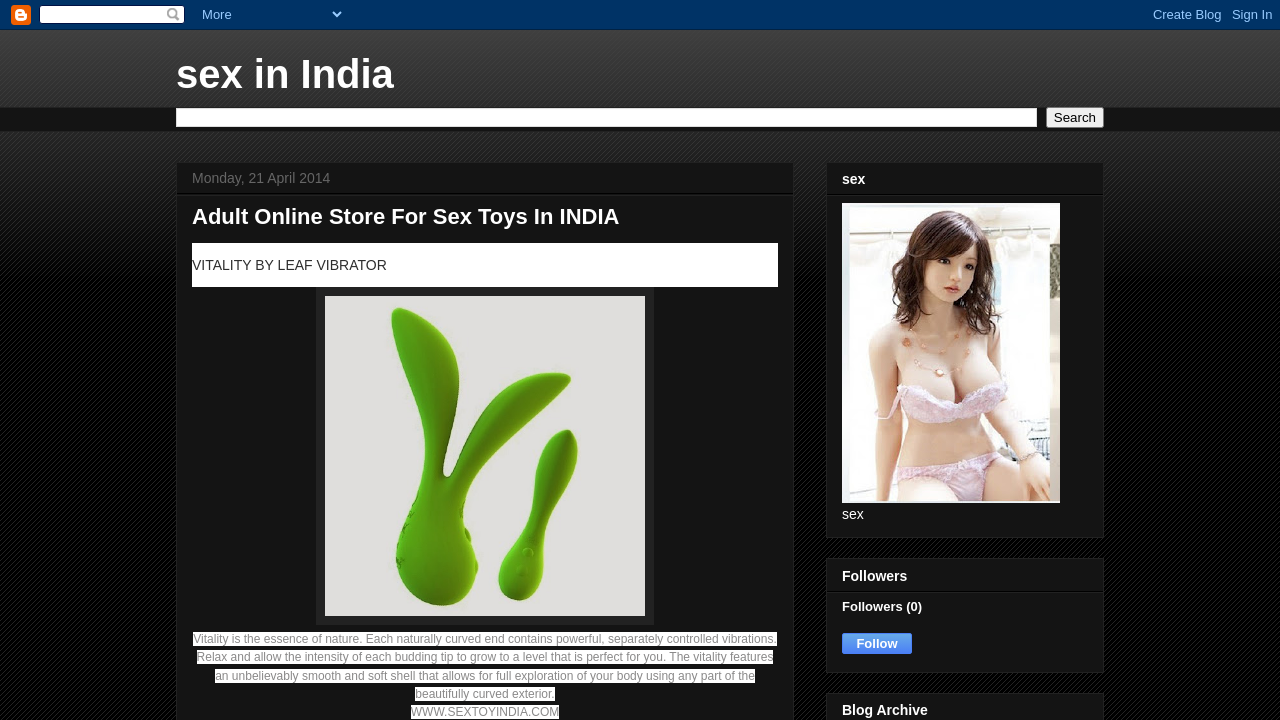Click the Sign In link
Screen dimensions: 1280x720
[1252, 14]
